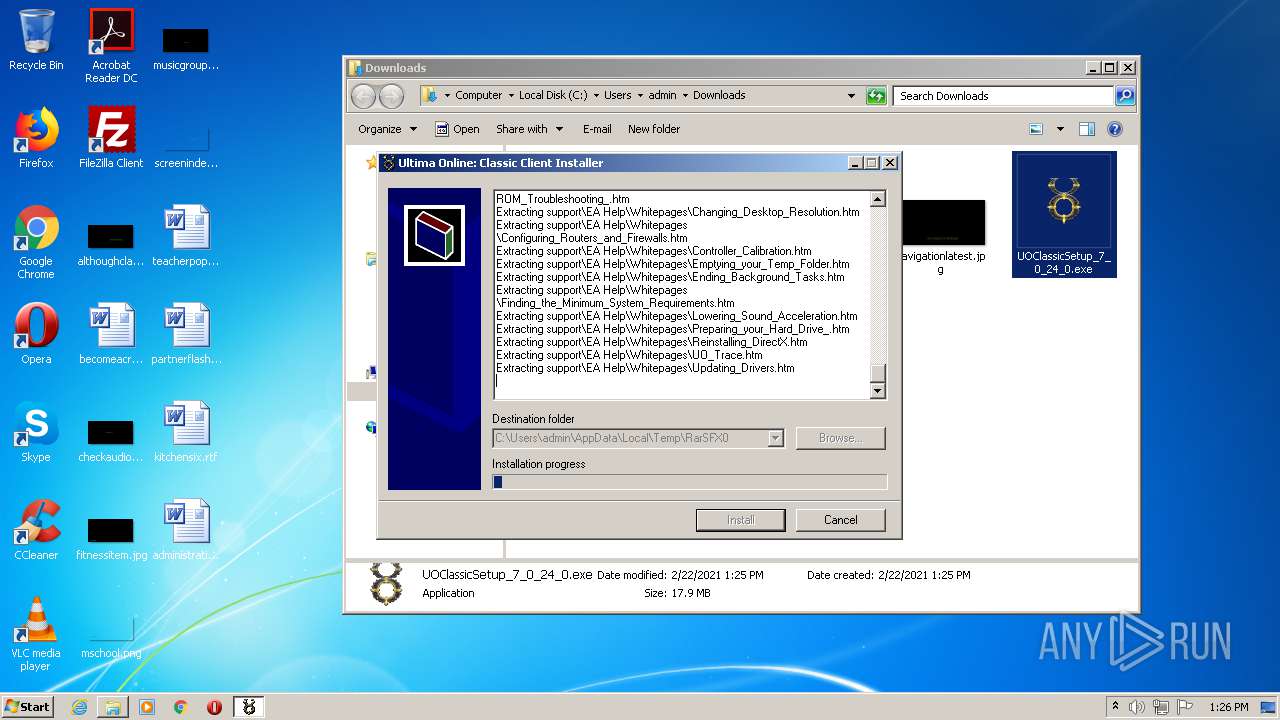Click the Browse... button in installer
The image size is (1280, 720).
[x=841, y=438]
